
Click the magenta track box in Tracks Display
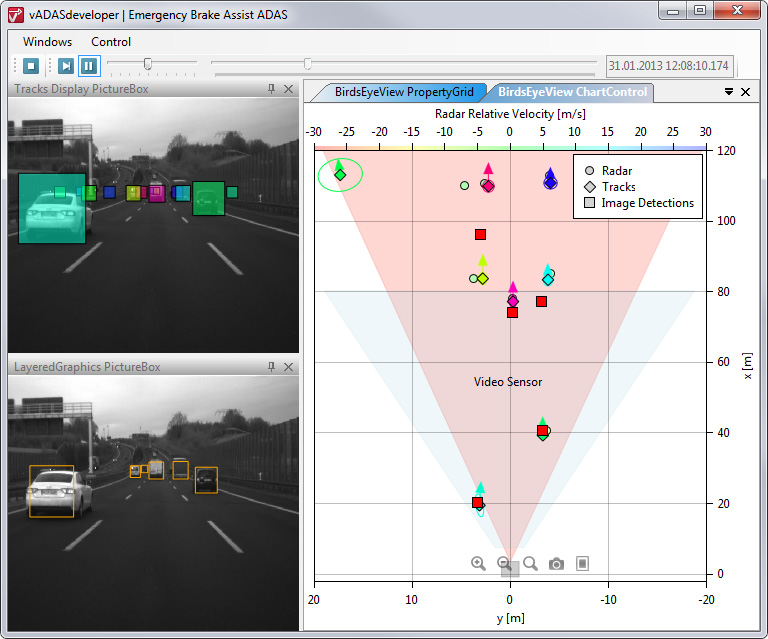pos(157,194)
